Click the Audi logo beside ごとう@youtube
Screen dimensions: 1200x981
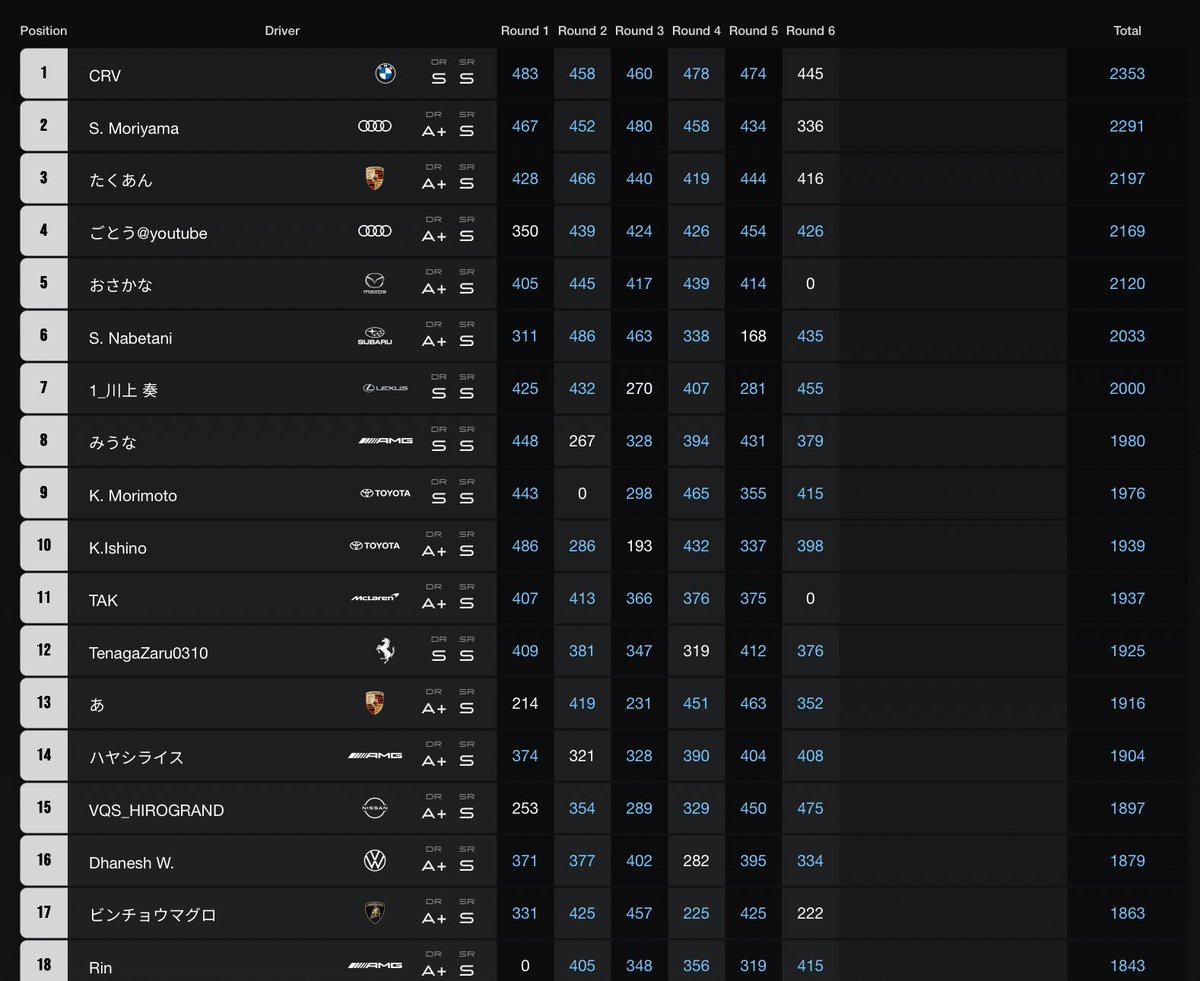[375, 231]
